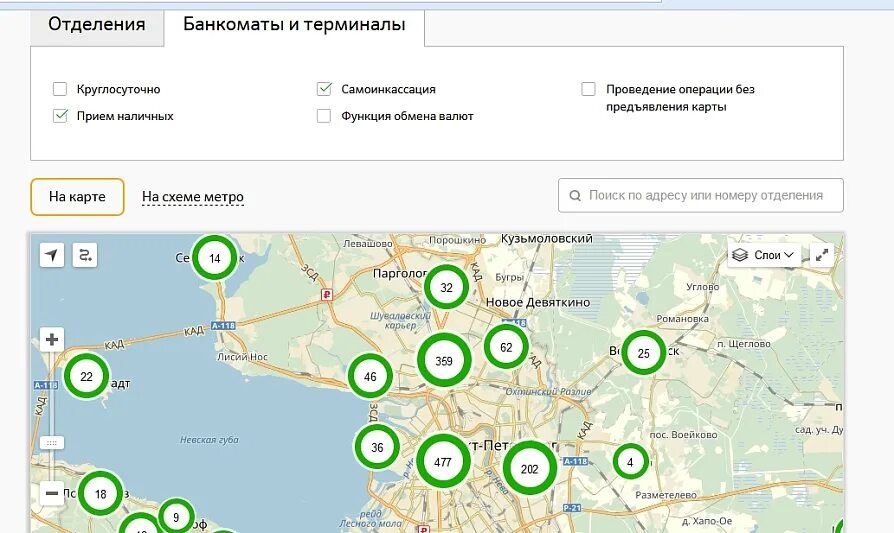Click the Романовка map label
This screenshot has width=894, height=533.
682,319
